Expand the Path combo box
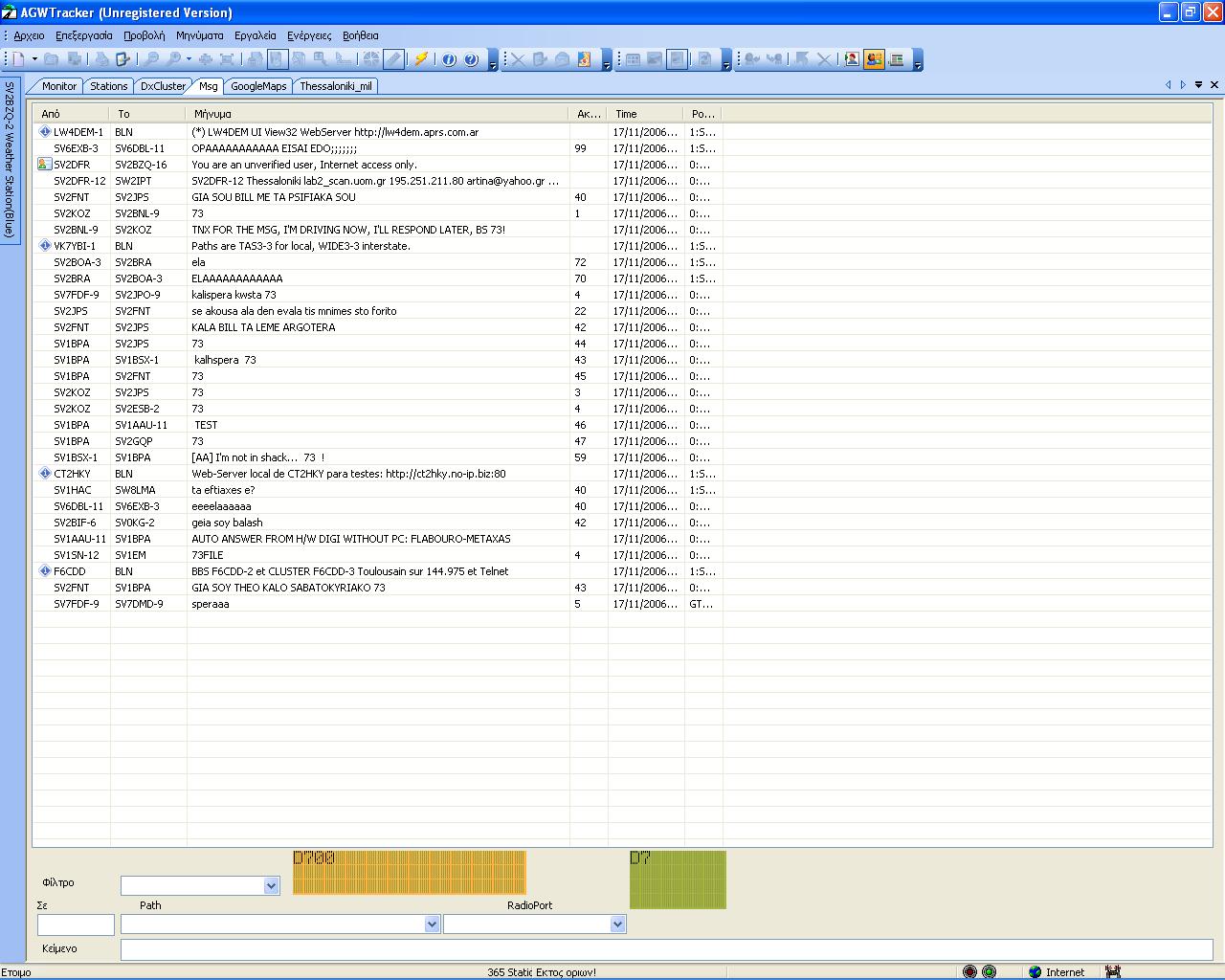Screen dimensions: 1225x980 coord(432,924)
